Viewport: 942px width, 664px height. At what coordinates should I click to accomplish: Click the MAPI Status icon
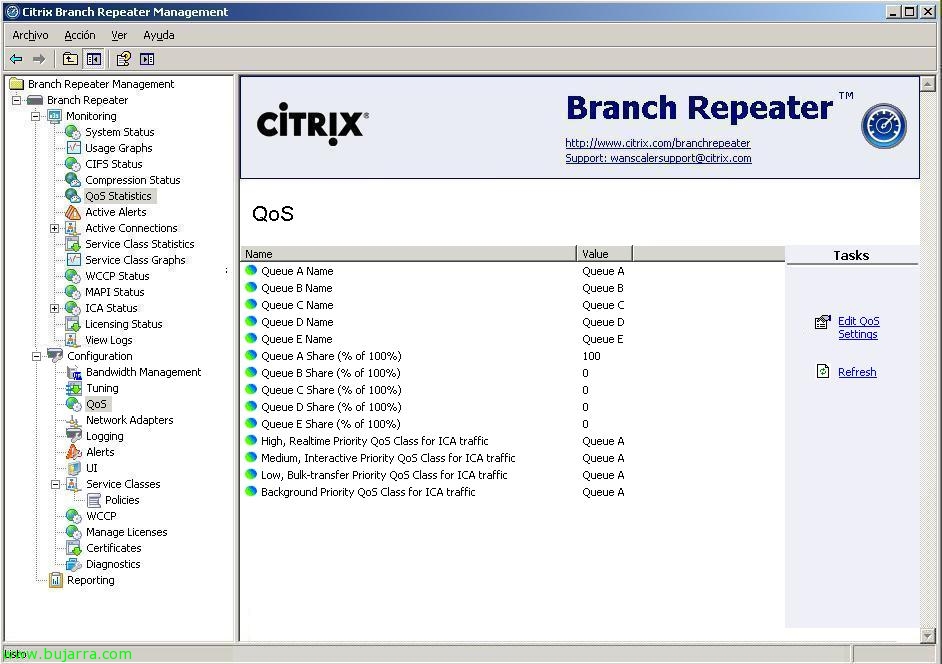click(73, 292)
